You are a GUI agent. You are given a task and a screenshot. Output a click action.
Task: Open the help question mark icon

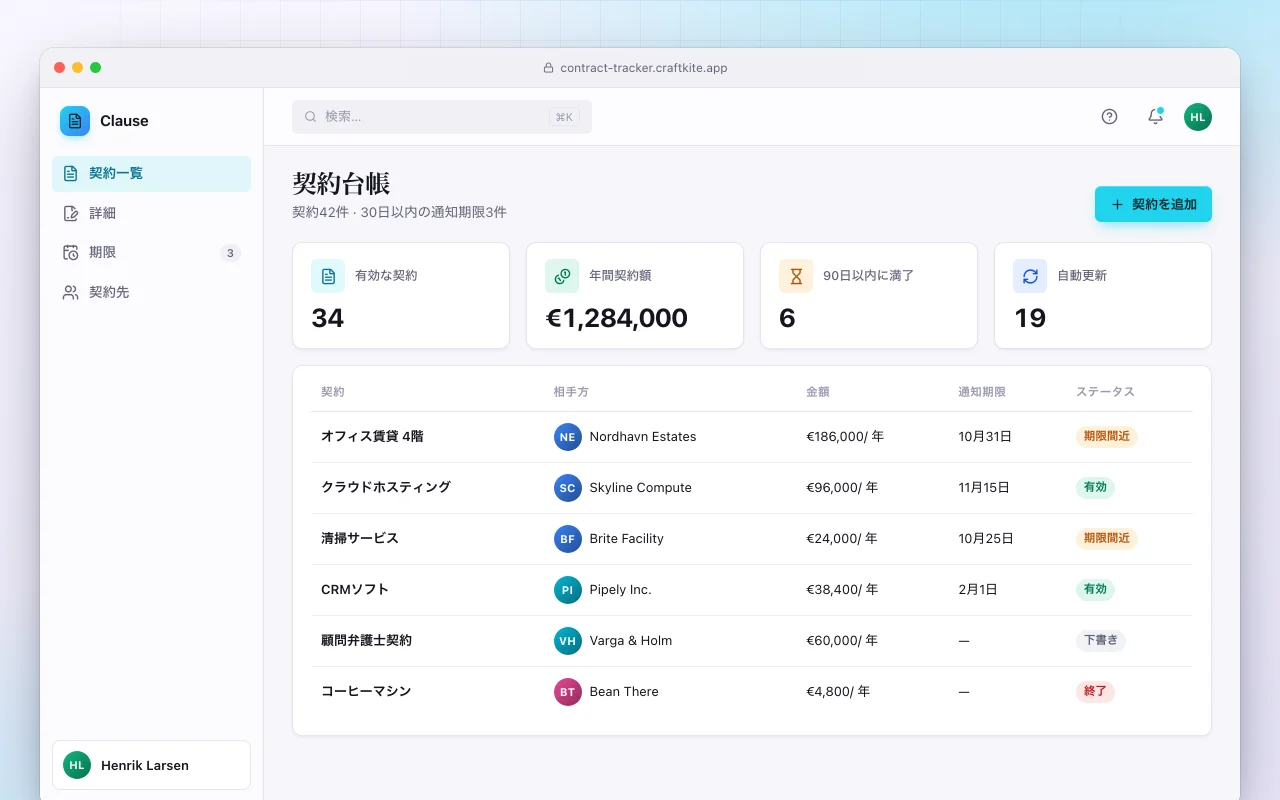click(x=1109, y=116)
